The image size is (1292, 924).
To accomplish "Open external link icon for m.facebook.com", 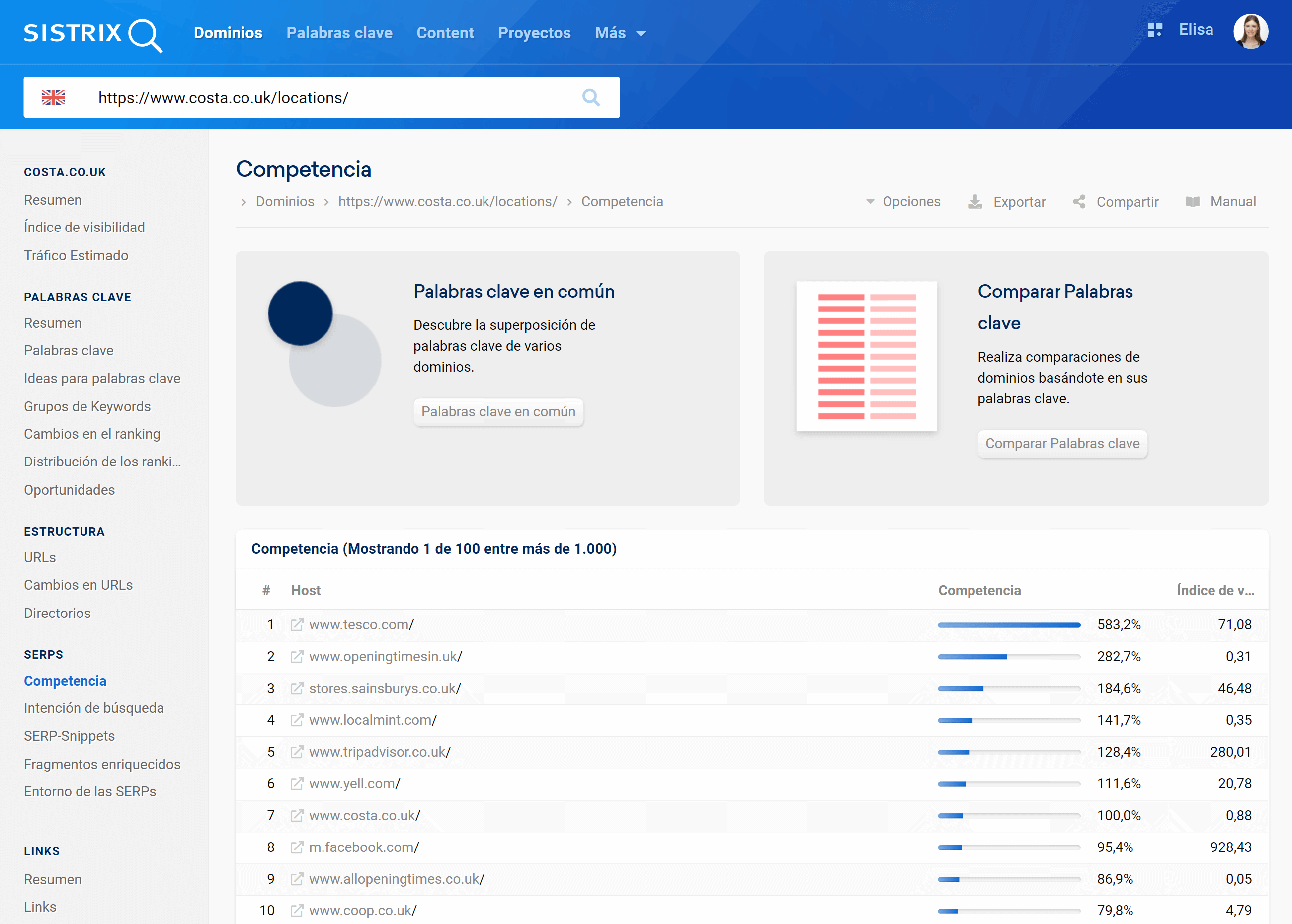I will tap(297, 848).
